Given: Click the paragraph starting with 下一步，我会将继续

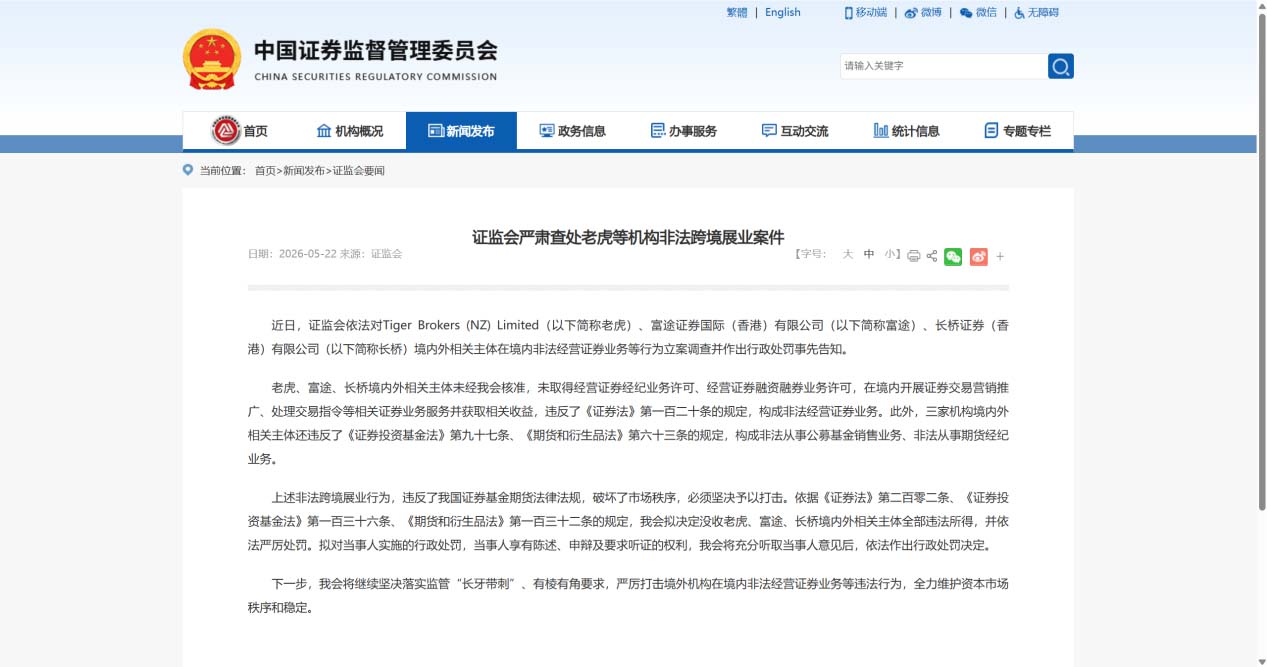Looking at the screenshot, I should [x=628, y=595].
